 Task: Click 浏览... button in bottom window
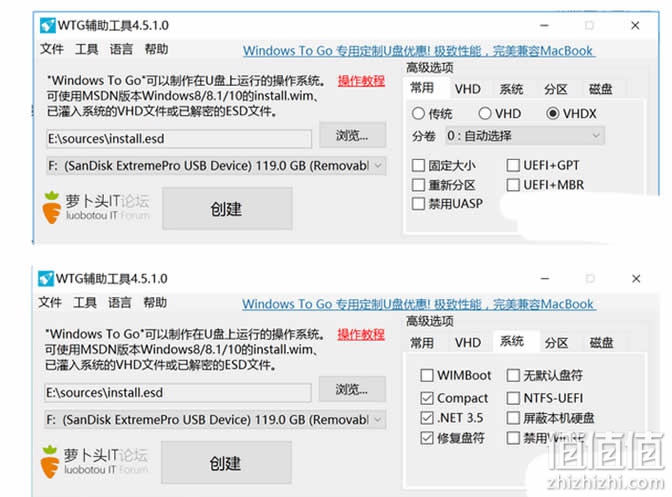pyautogui.click(x=352, y=389)
